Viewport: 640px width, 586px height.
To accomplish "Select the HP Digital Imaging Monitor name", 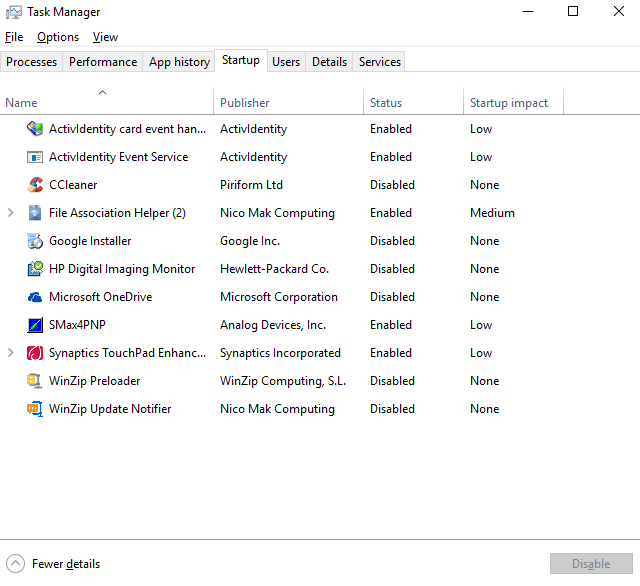I will pyautogui.click(x=122, y=269).
